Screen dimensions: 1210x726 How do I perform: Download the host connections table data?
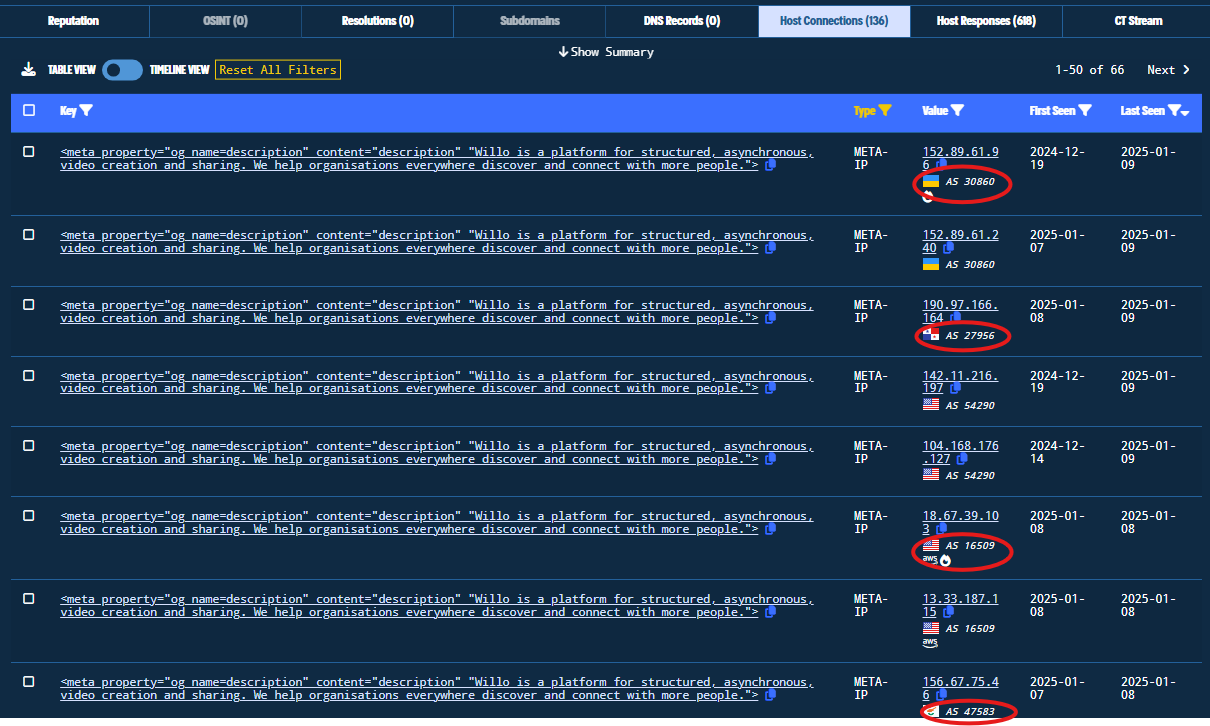(x=28, y=70)
